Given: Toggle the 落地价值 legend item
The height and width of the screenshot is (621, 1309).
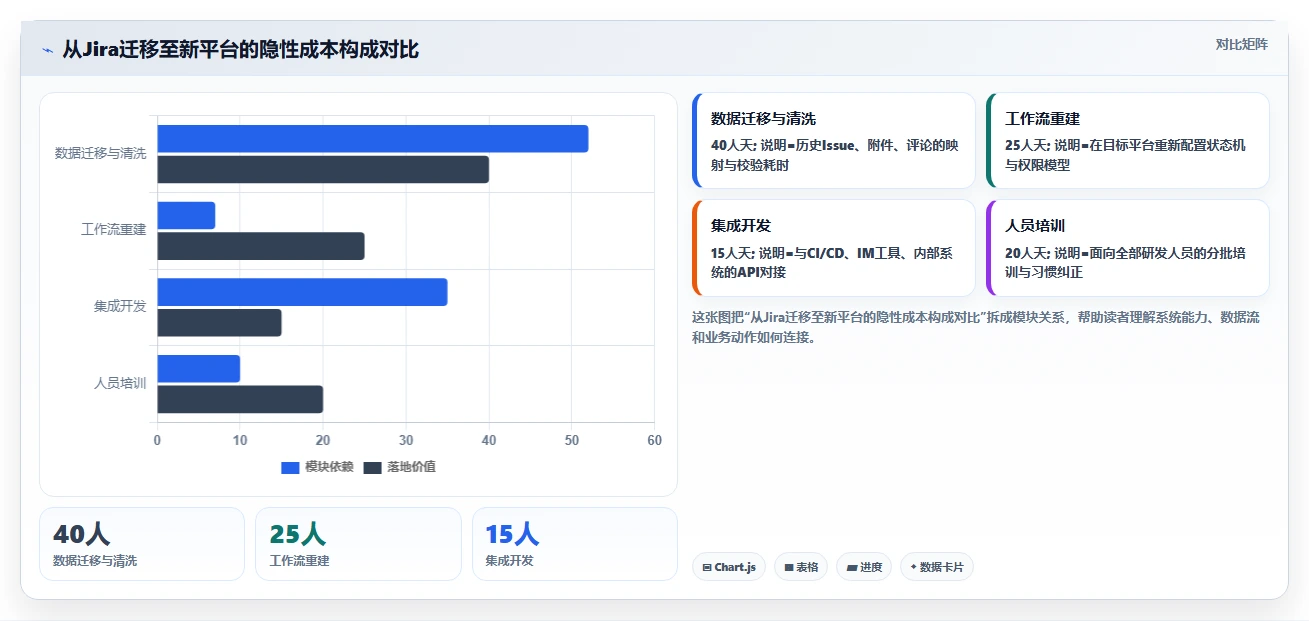Looking at the screenshot, I should tap(399, 467).
